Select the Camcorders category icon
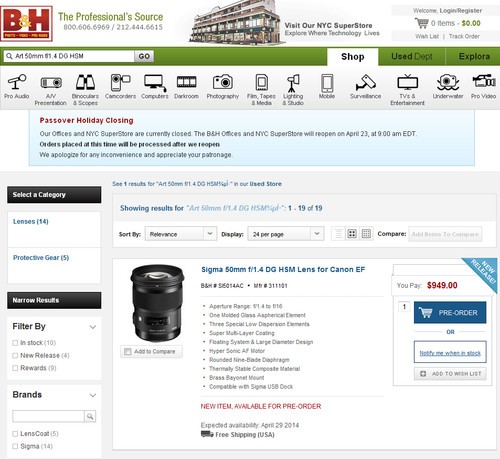The width and height of the screenshot is (500, 459). (120, 82)
